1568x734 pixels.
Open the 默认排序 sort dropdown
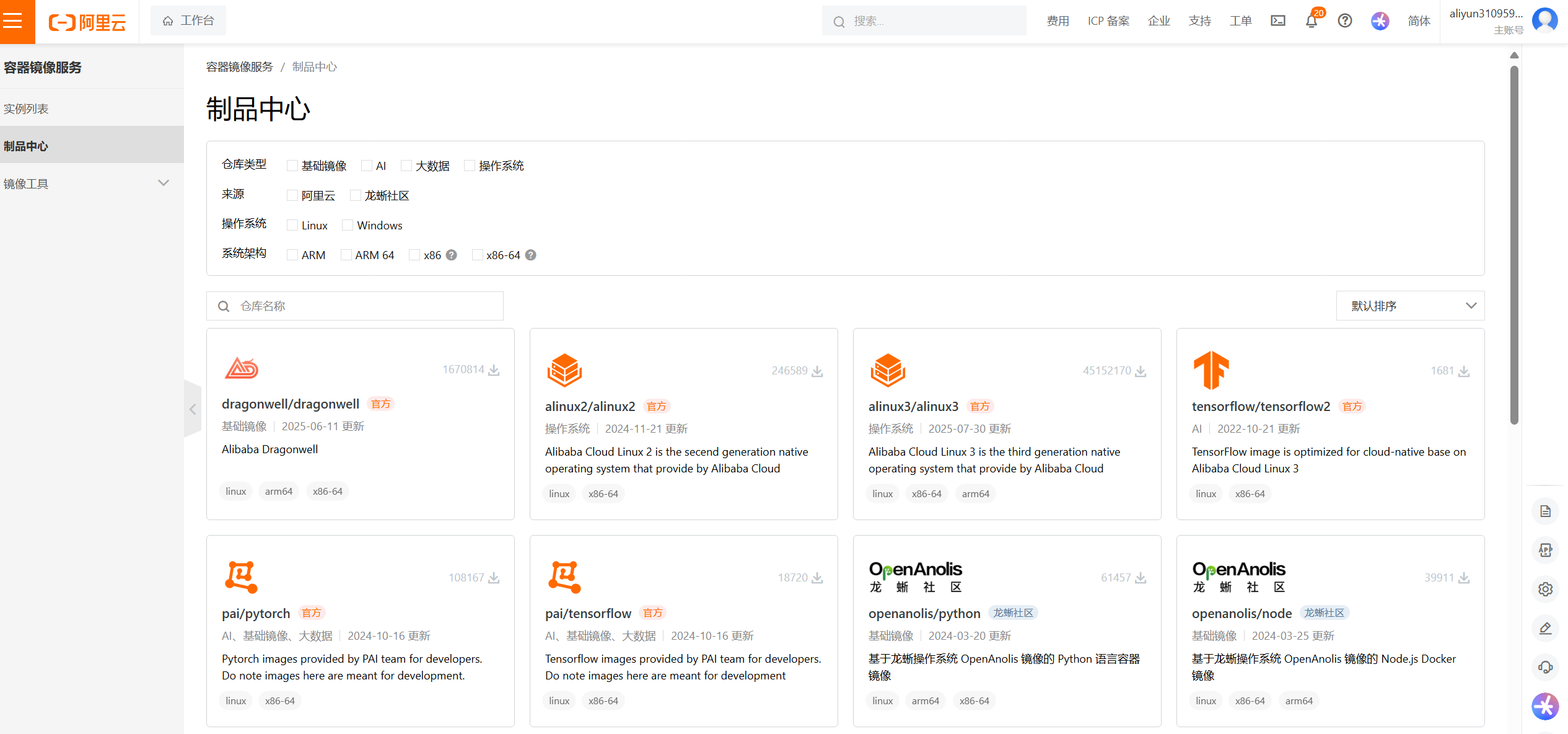click(1410, 306)
